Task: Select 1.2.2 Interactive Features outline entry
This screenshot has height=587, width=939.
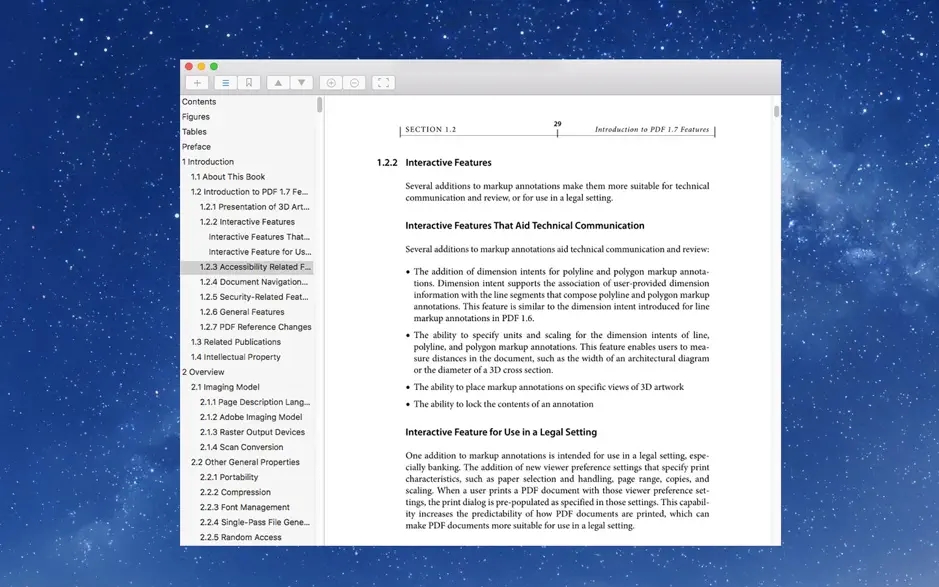Action: (247, 222)
